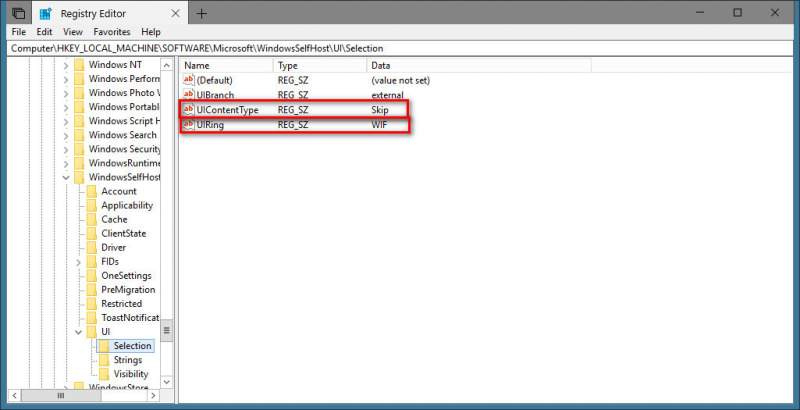The width and height of the screenshot is (800, 410).
Task: Click the tab group icon in title bar
Action: click(x=18, y=14)
